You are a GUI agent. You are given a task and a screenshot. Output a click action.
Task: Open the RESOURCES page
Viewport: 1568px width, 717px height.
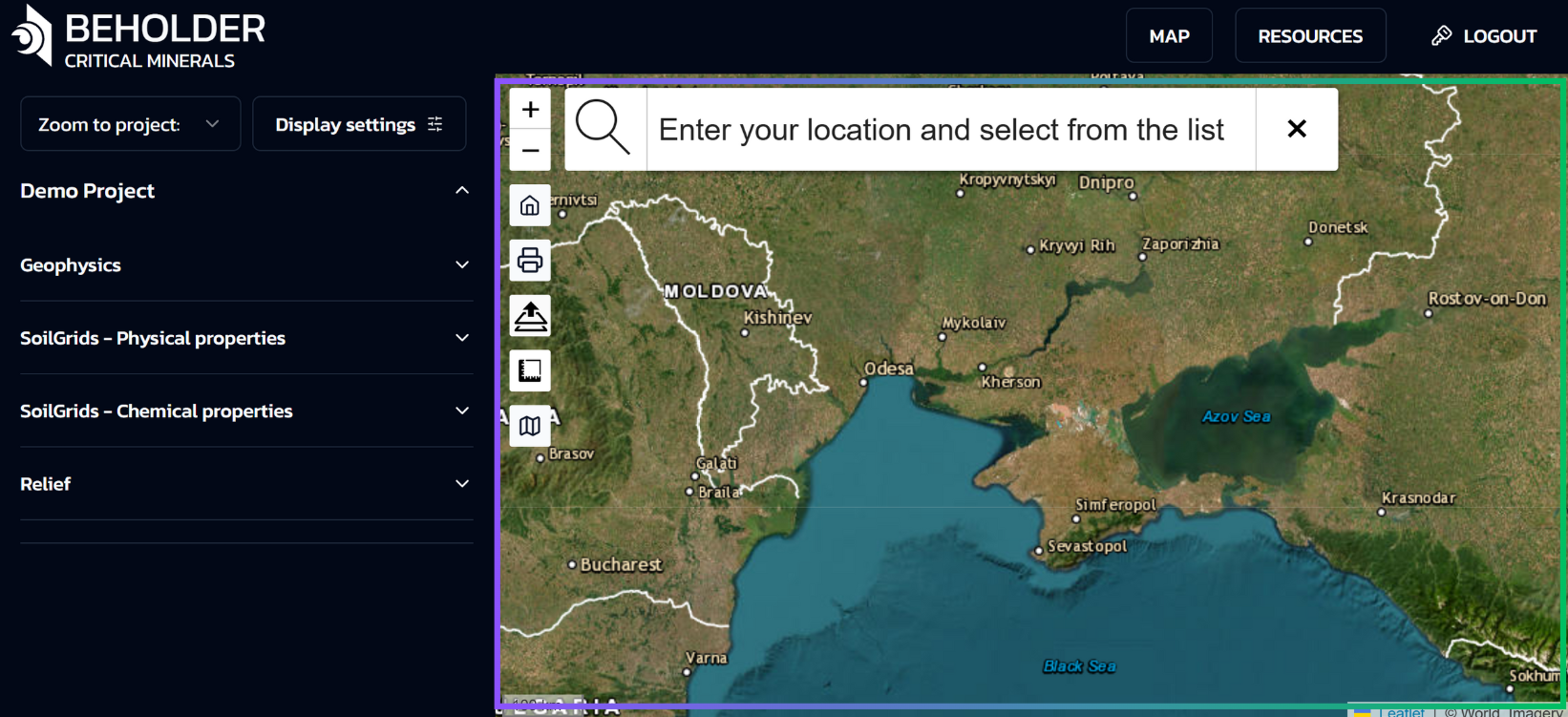pos(1309,36)
